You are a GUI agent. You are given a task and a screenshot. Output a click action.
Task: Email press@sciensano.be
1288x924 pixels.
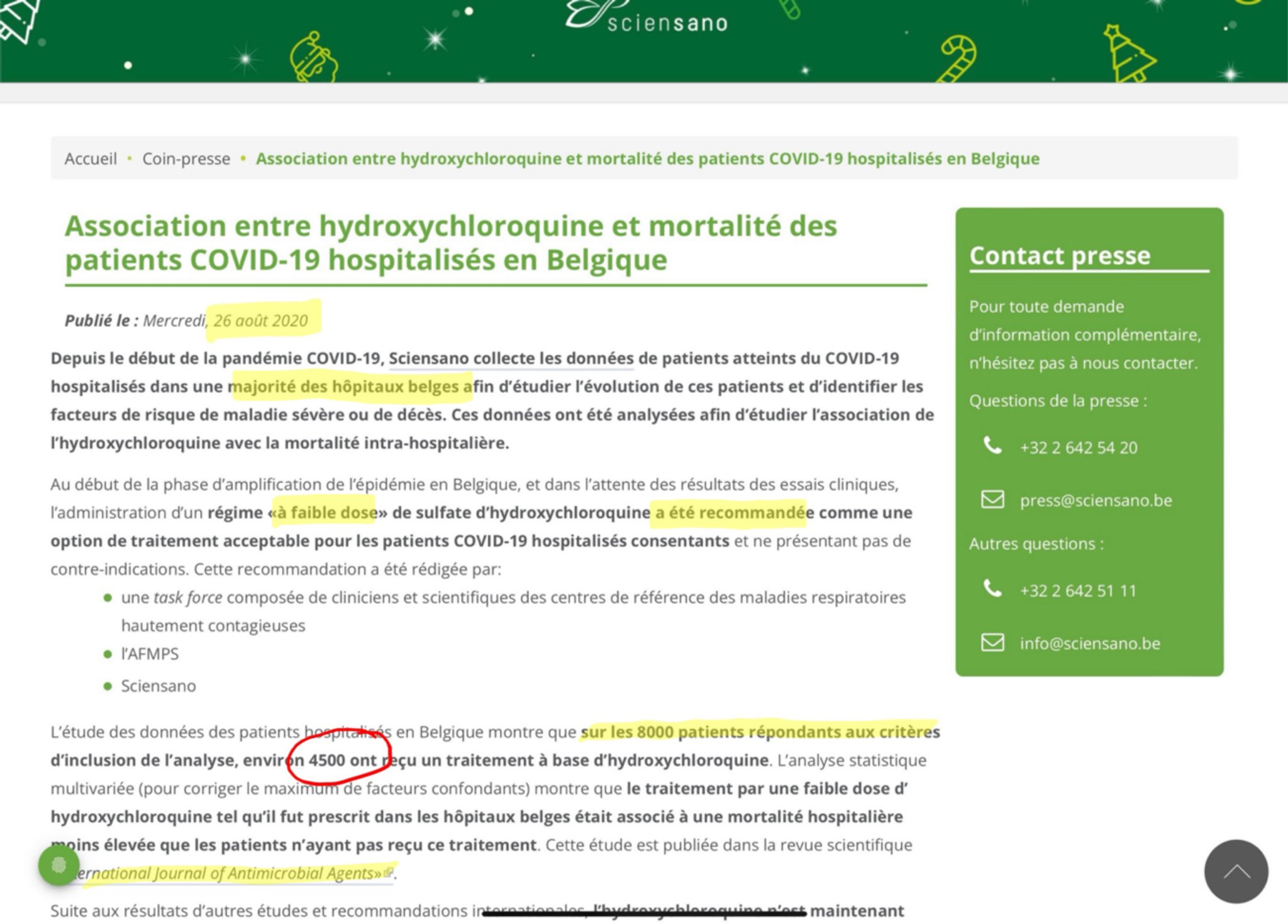1096,500
